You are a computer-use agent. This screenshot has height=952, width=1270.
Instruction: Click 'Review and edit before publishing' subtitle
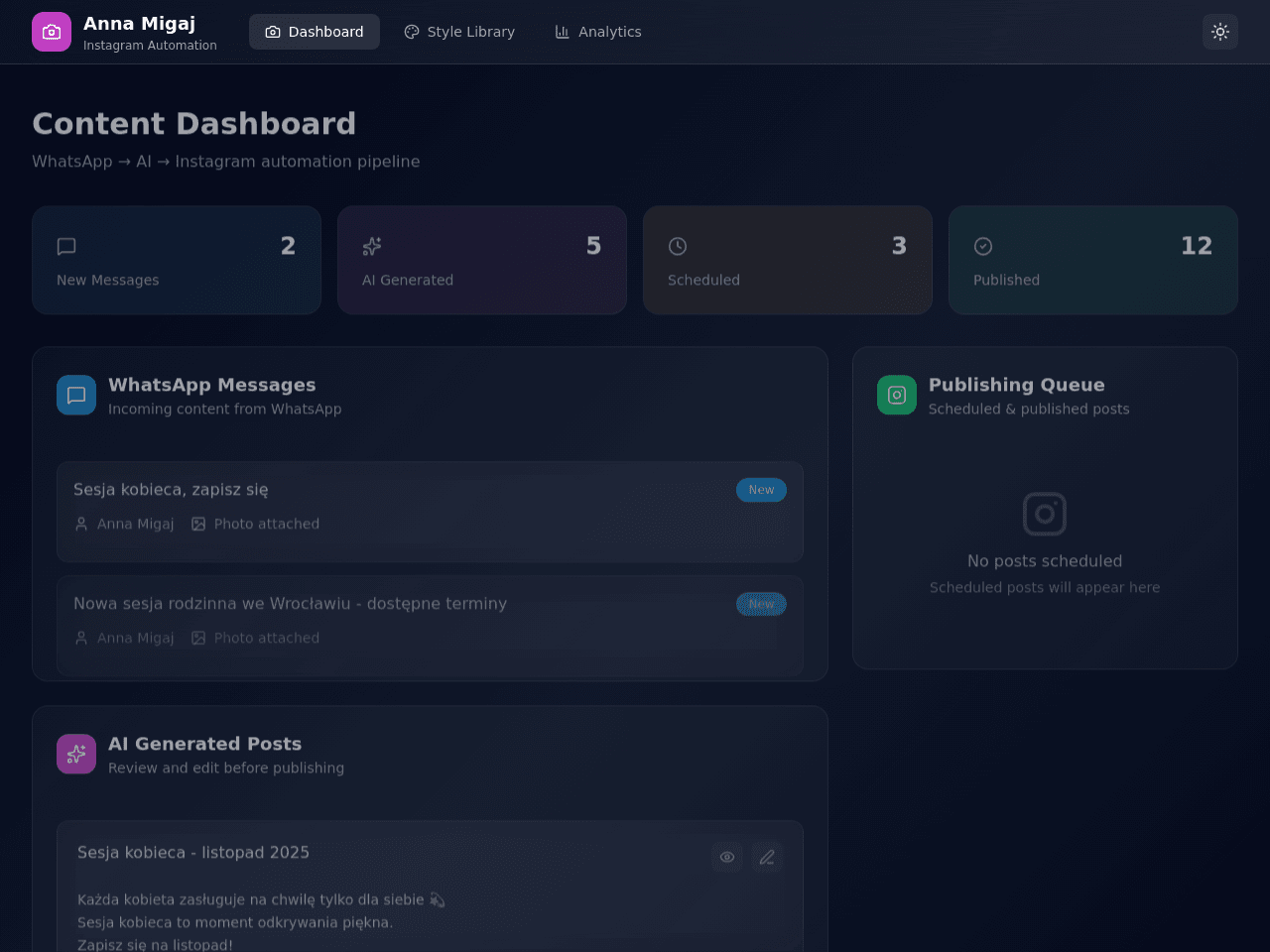tap(226, 768)
